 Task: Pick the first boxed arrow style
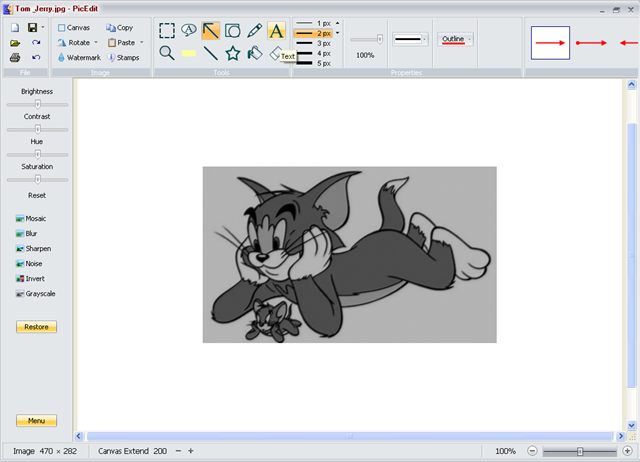point(550,43)
